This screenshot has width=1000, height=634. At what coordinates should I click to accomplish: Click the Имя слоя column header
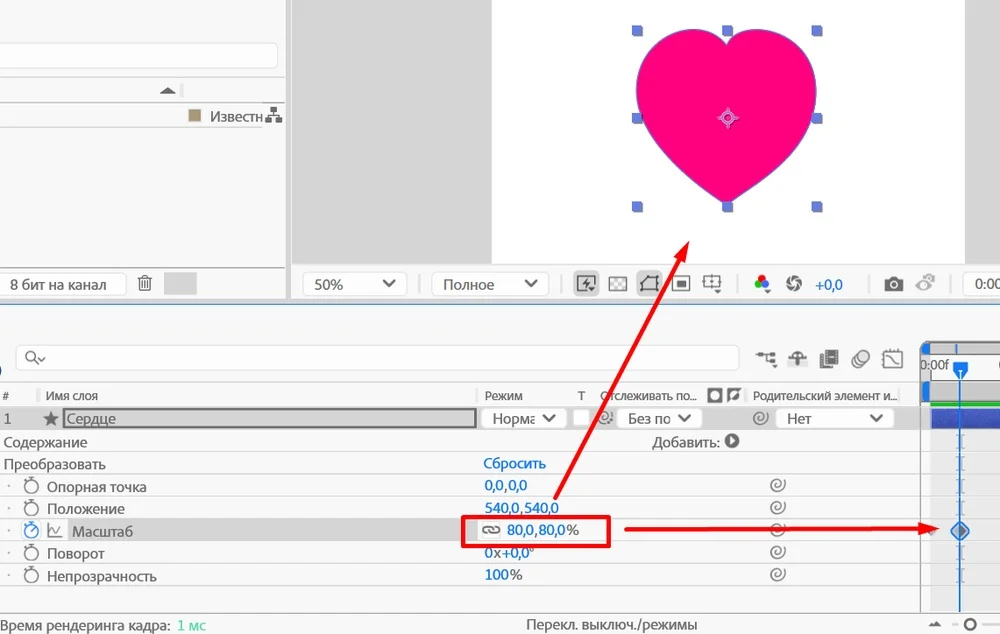coord(71,395)
